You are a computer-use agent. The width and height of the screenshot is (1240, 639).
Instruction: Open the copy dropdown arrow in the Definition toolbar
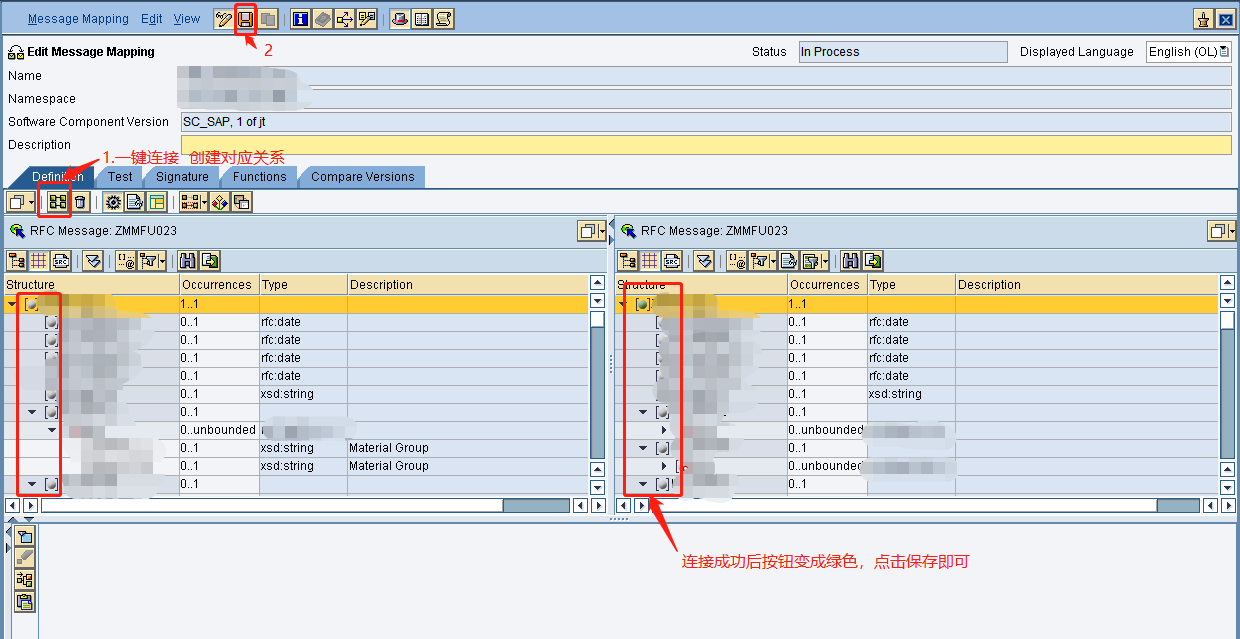click(x=31, y=202)
